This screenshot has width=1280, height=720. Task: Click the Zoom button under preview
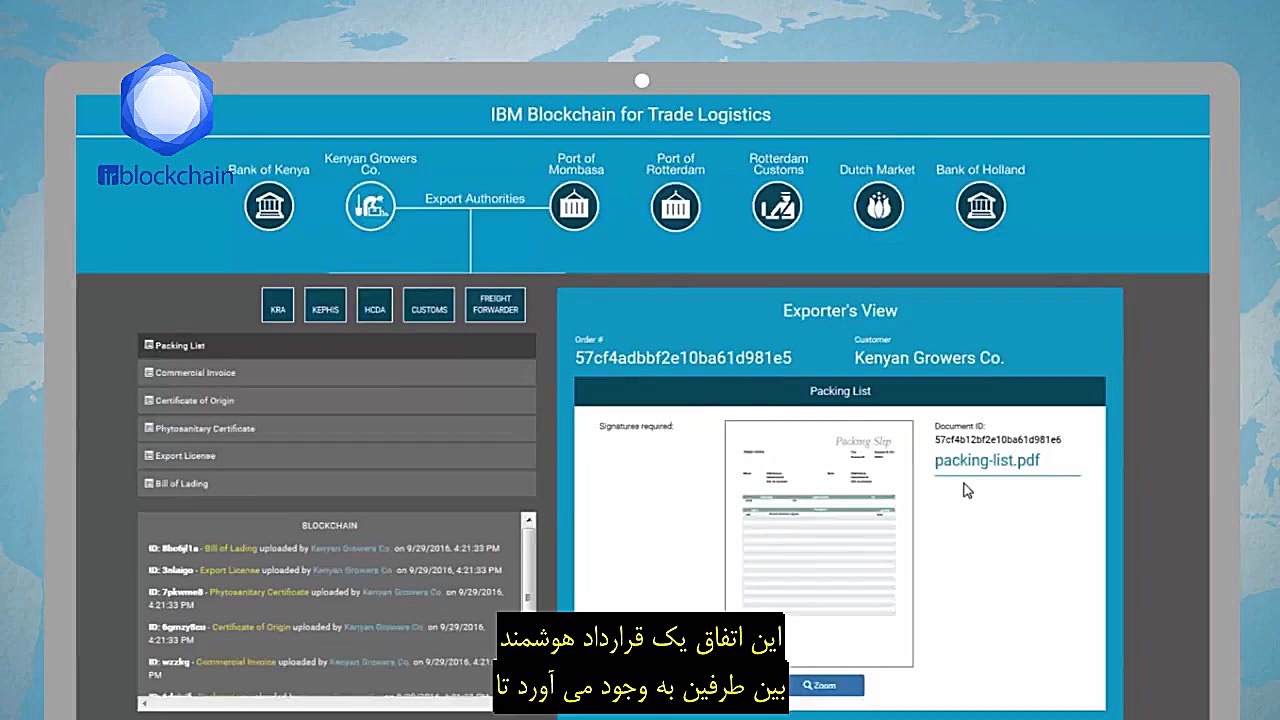click(x=827, y=685)
